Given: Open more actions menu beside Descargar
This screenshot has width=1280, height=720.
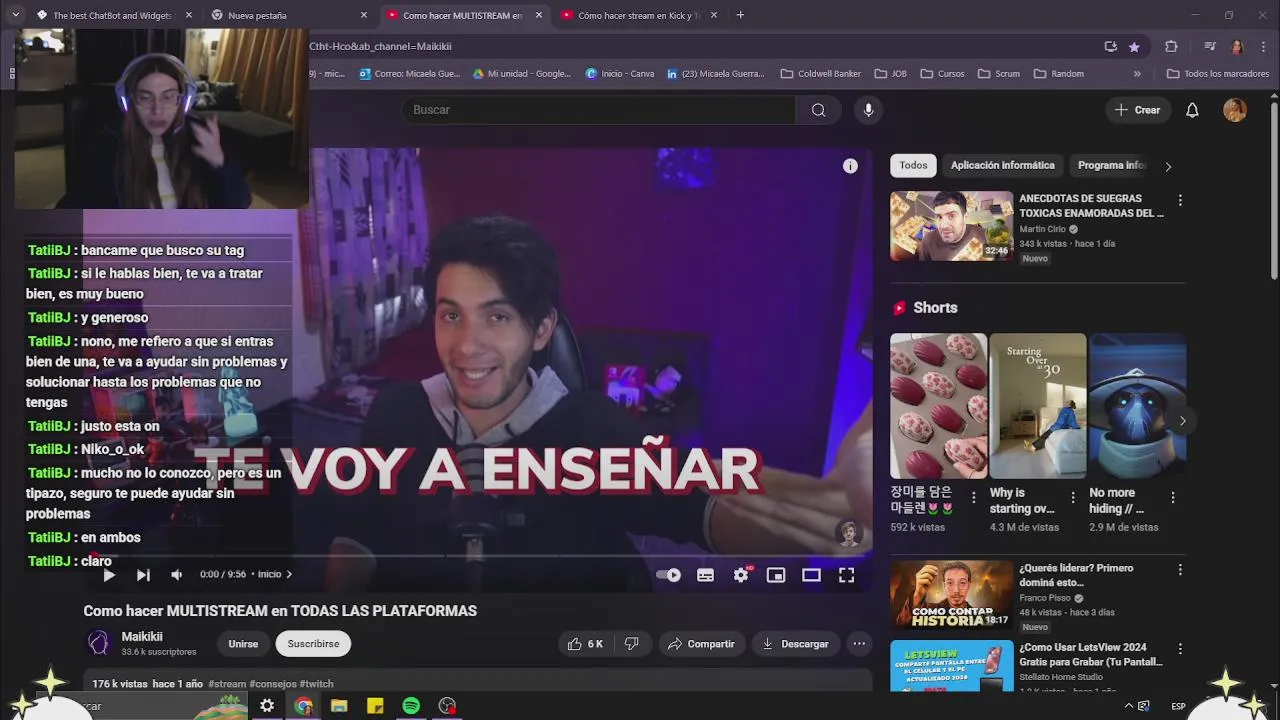Looking at the screenshot, I should point(859,644).
